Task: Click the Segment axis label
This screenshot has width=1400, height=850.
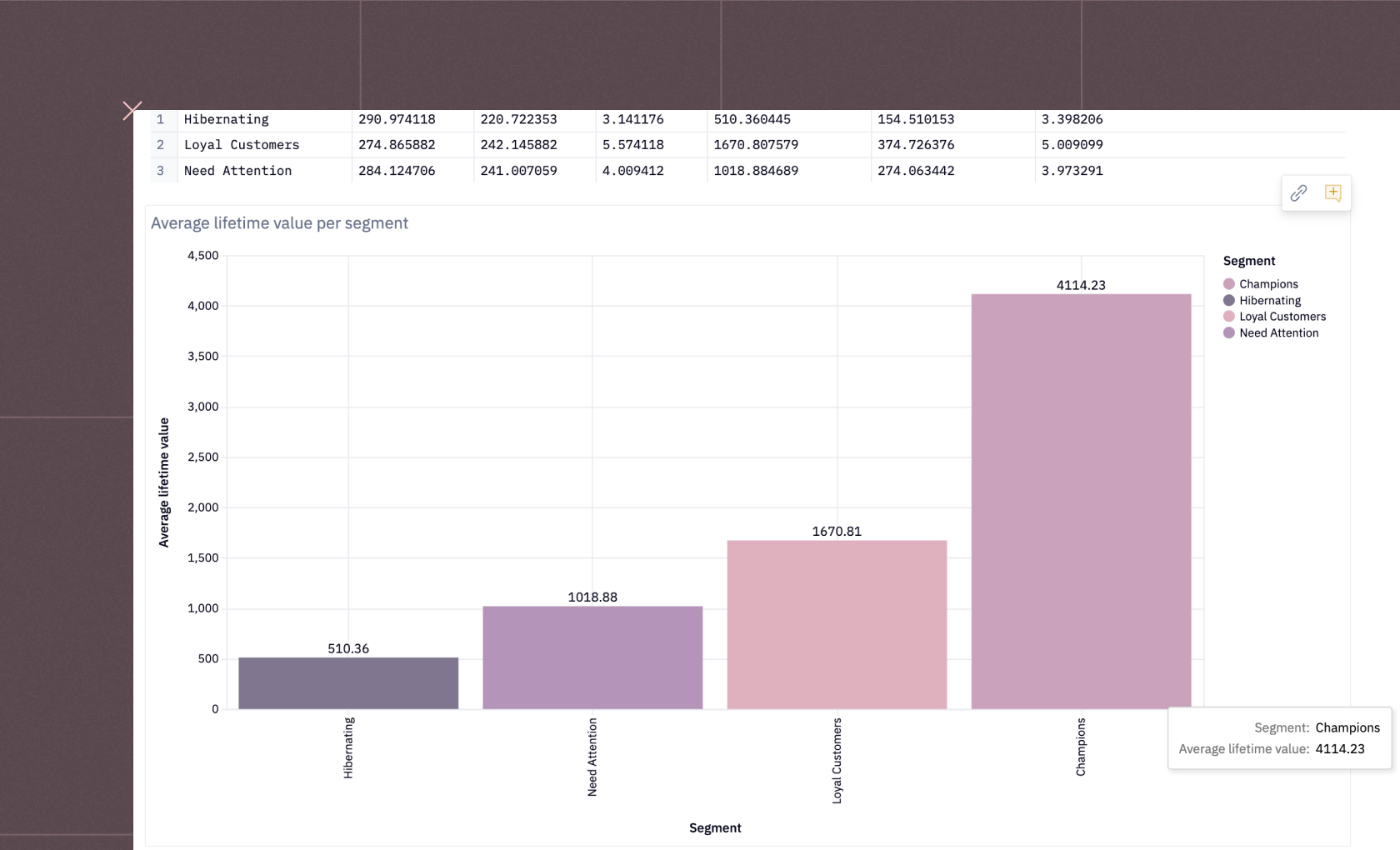Action: tap(715, 827)
